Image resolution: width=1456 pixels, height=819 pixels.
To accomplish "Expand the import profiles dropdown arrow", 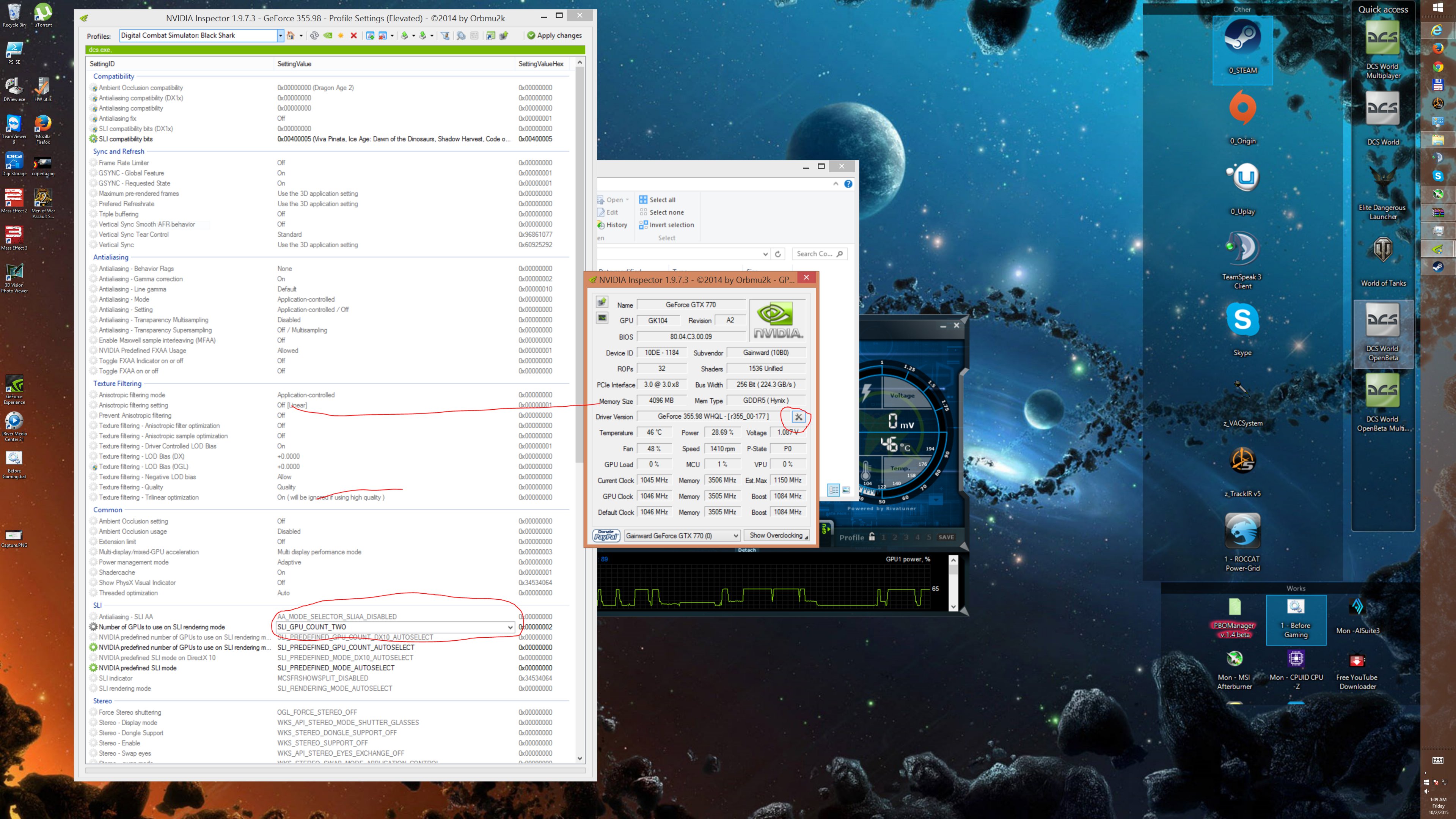I will click(x=432, y=36).
